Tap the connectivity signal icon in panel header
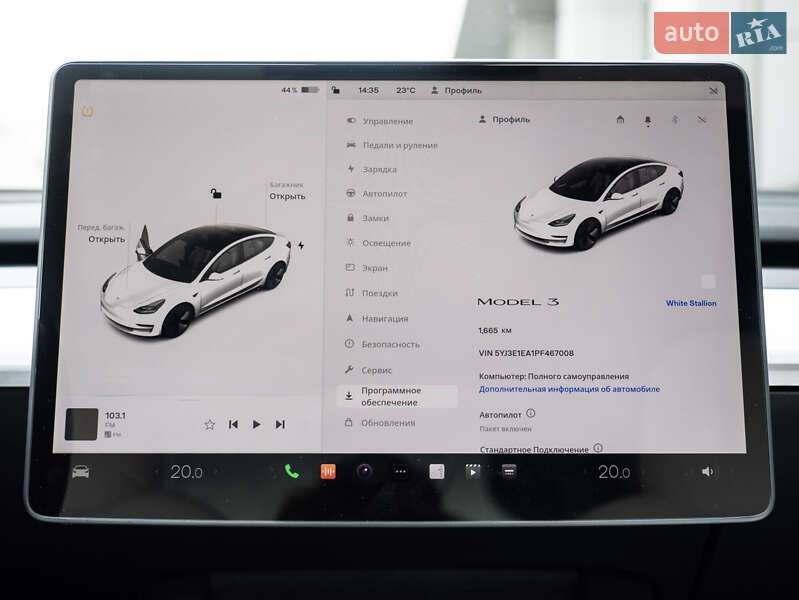Image resolution: width=799 pixels, height=600 pixels. [702, 119]
